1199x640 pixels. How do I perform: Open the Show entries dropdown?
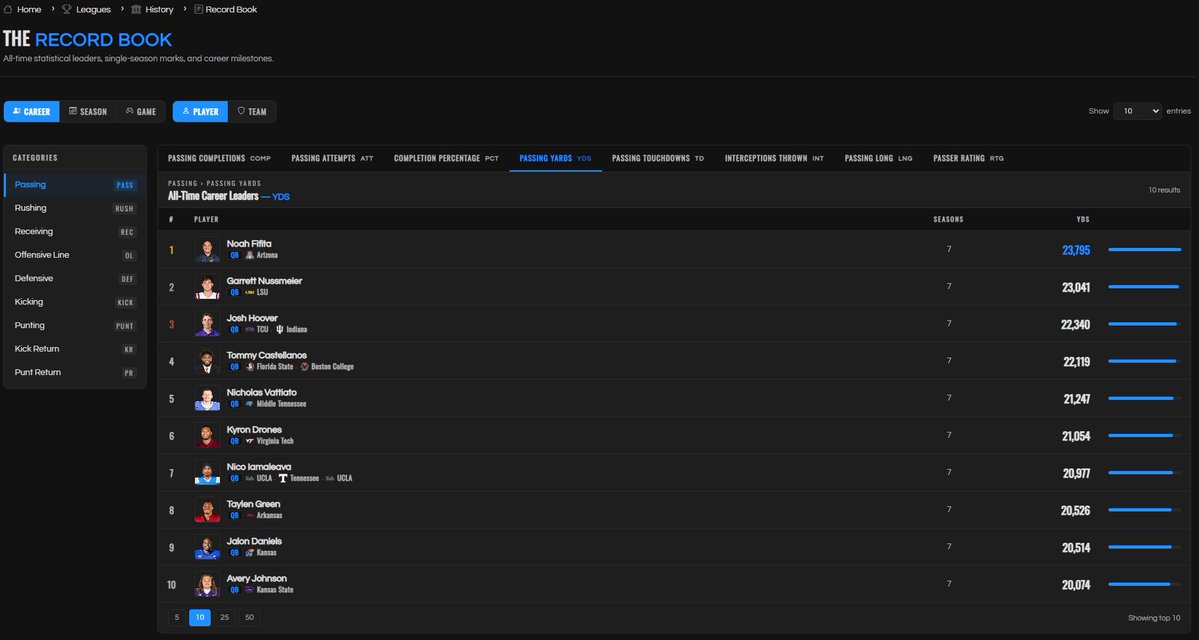1137,111
